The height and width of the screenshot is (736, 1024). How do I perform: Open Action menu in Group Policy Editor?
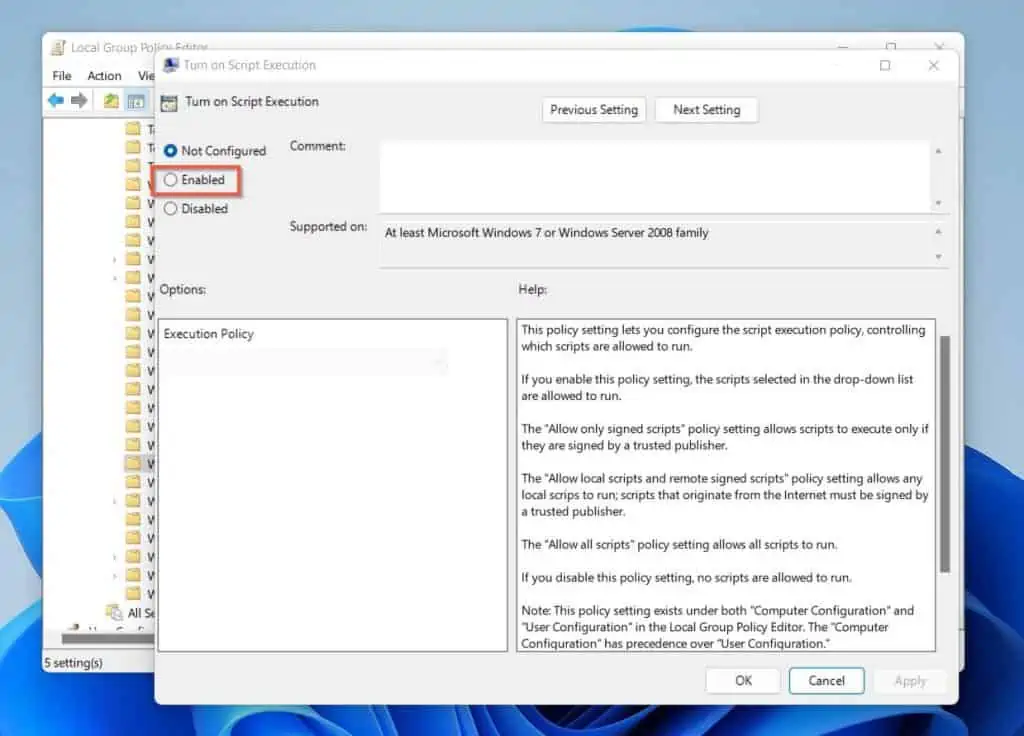(x=104, y=76)
